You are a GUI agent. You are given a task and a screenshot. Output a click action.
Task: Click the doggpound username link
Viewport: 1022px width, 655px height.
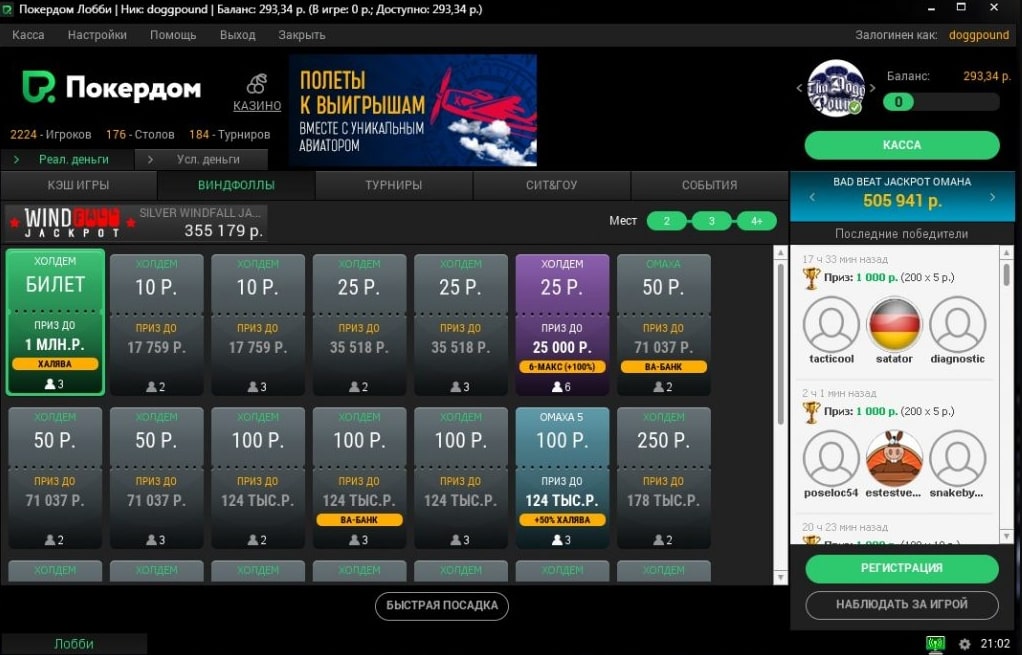(x=978, y=35)
